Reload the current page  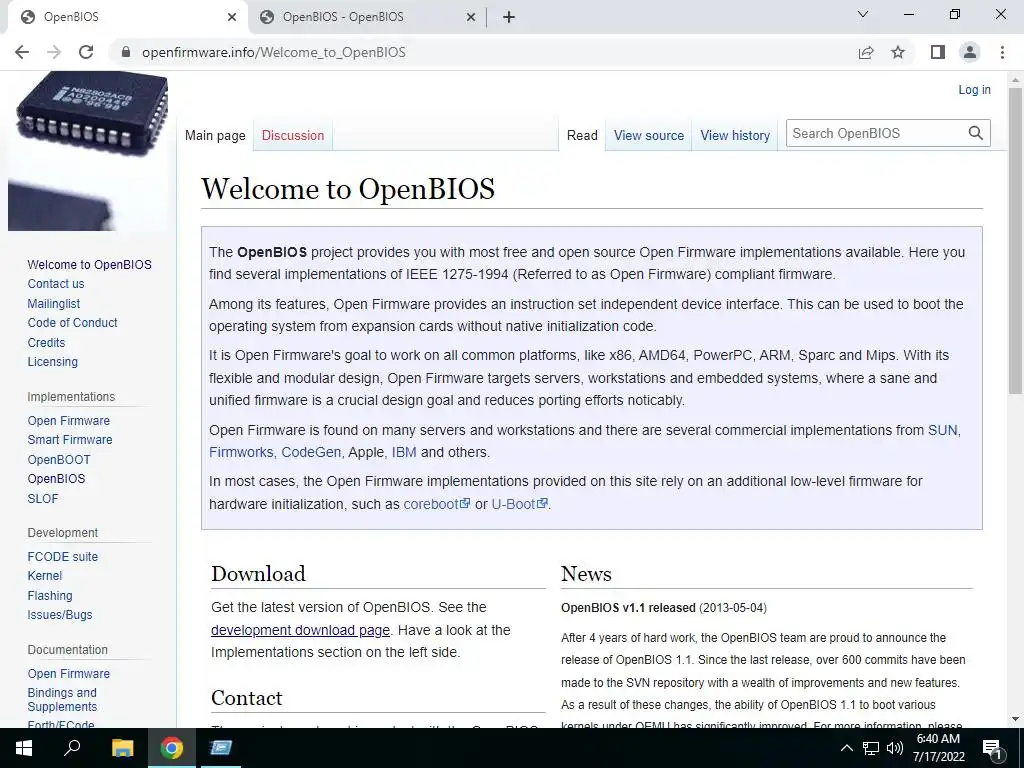86,52
